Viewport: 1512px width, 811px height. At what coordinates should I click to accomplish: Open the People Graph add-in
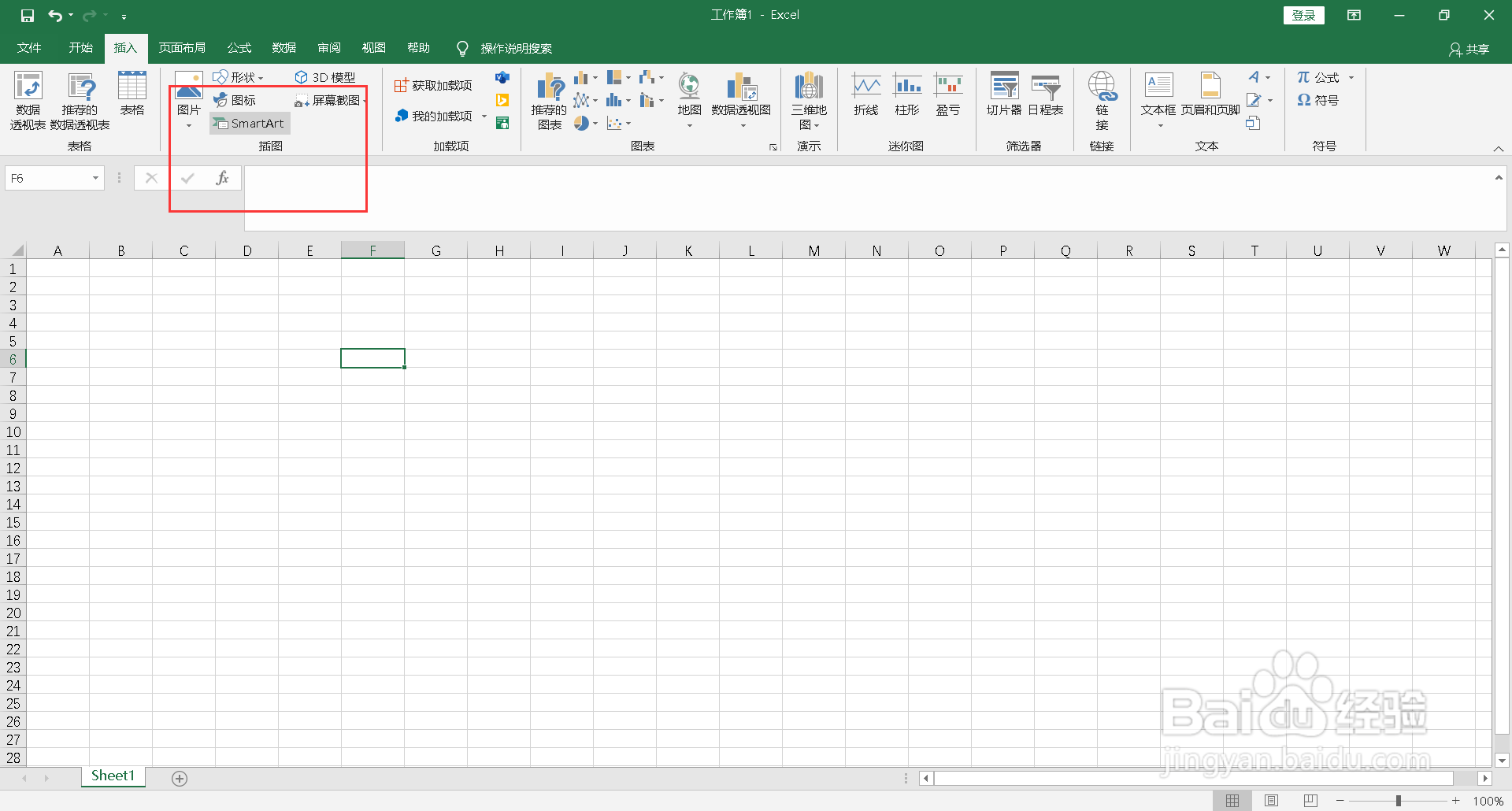(x=502, y=123)
